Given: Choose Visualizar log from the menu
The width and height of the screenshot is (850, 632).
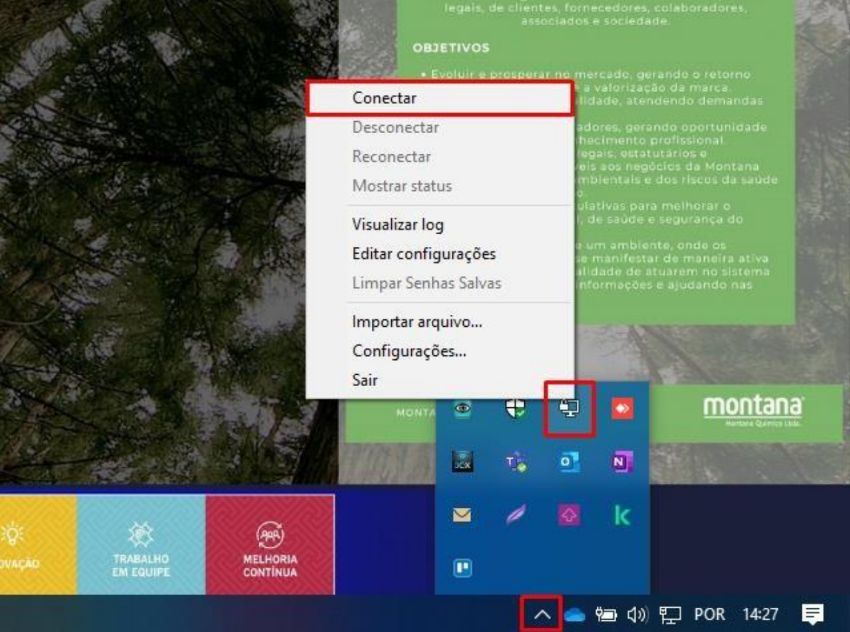Looking at the screenshot, I should pyautogui.click(x=398, y=225).
